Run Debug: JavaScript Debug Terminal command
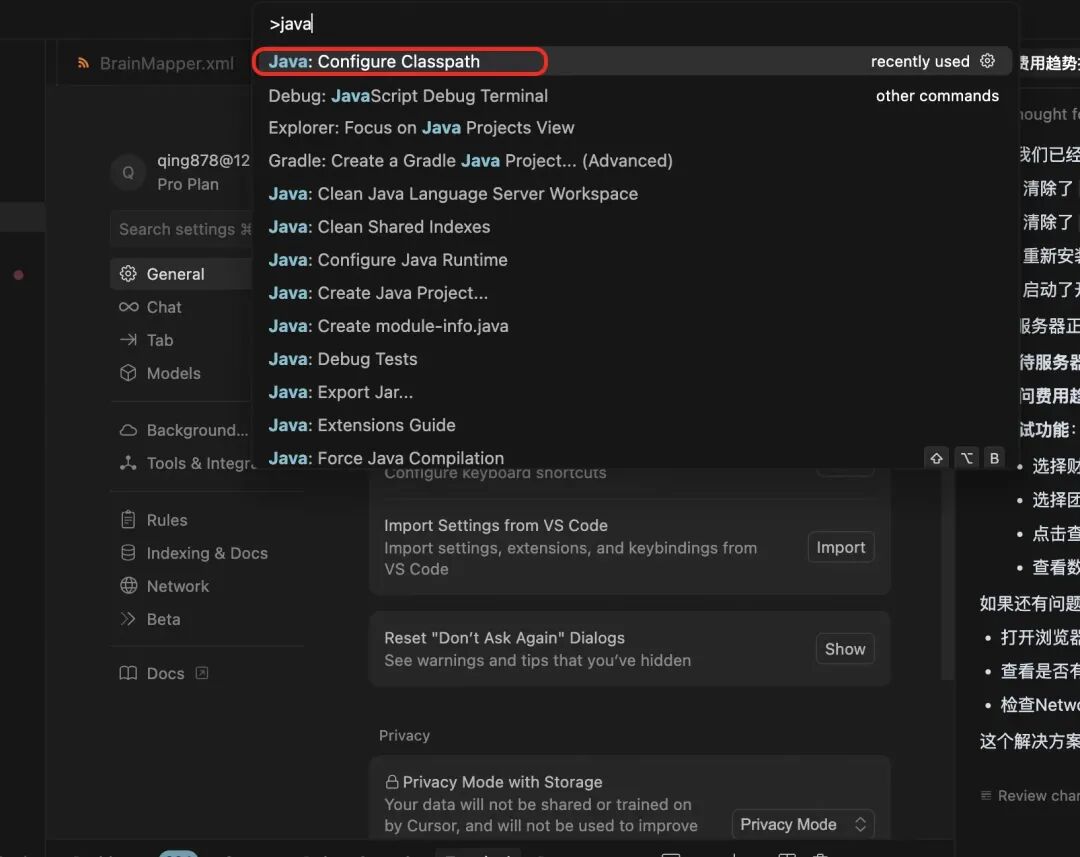Screen dimensions: 1080x857 [x=632, y=96]
